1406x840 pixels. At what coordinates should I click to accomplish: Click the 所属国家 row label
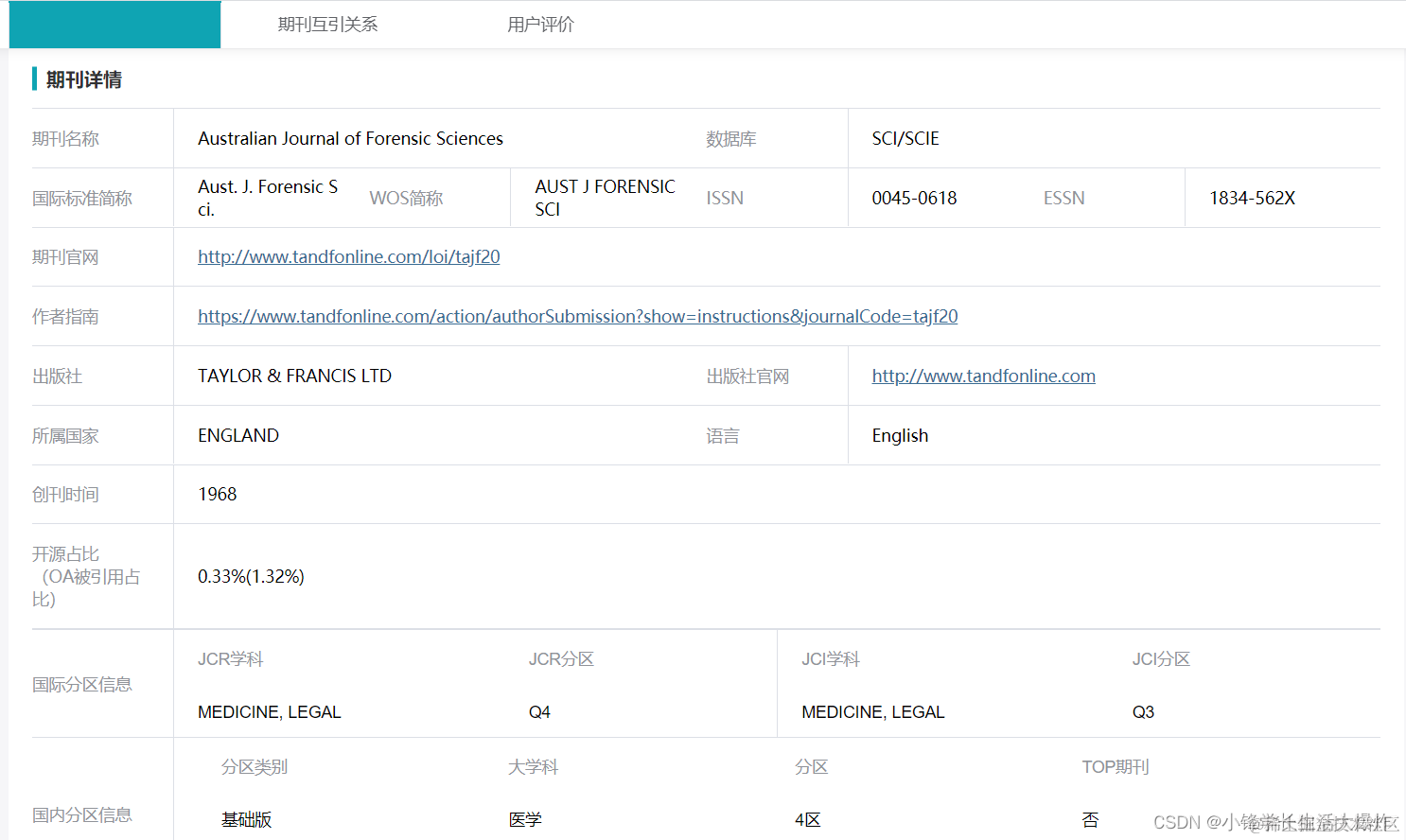tap(65, 435)
